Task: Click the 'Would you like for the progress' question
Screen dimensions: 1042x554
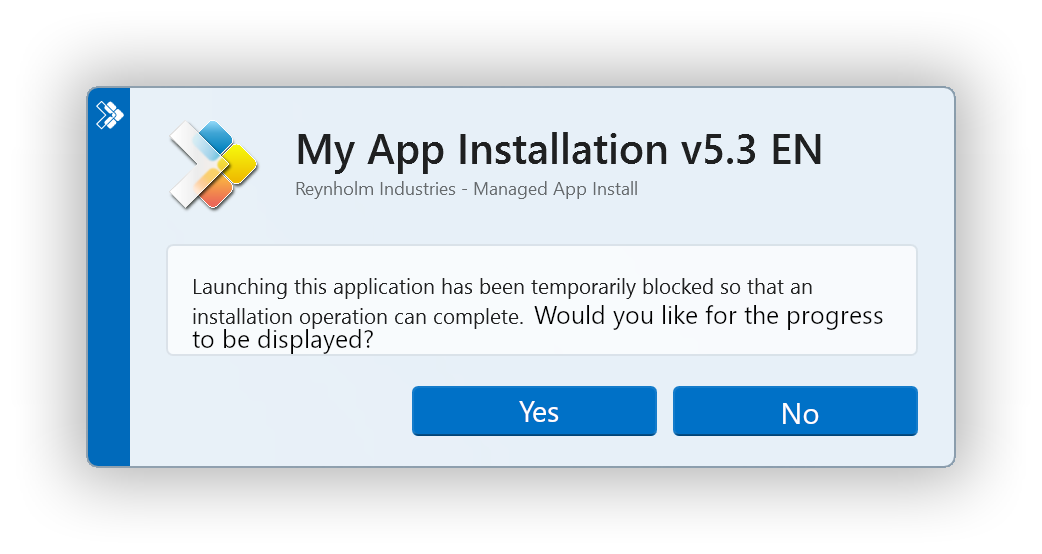Action: pyautogui.click(x=709, y=316)
